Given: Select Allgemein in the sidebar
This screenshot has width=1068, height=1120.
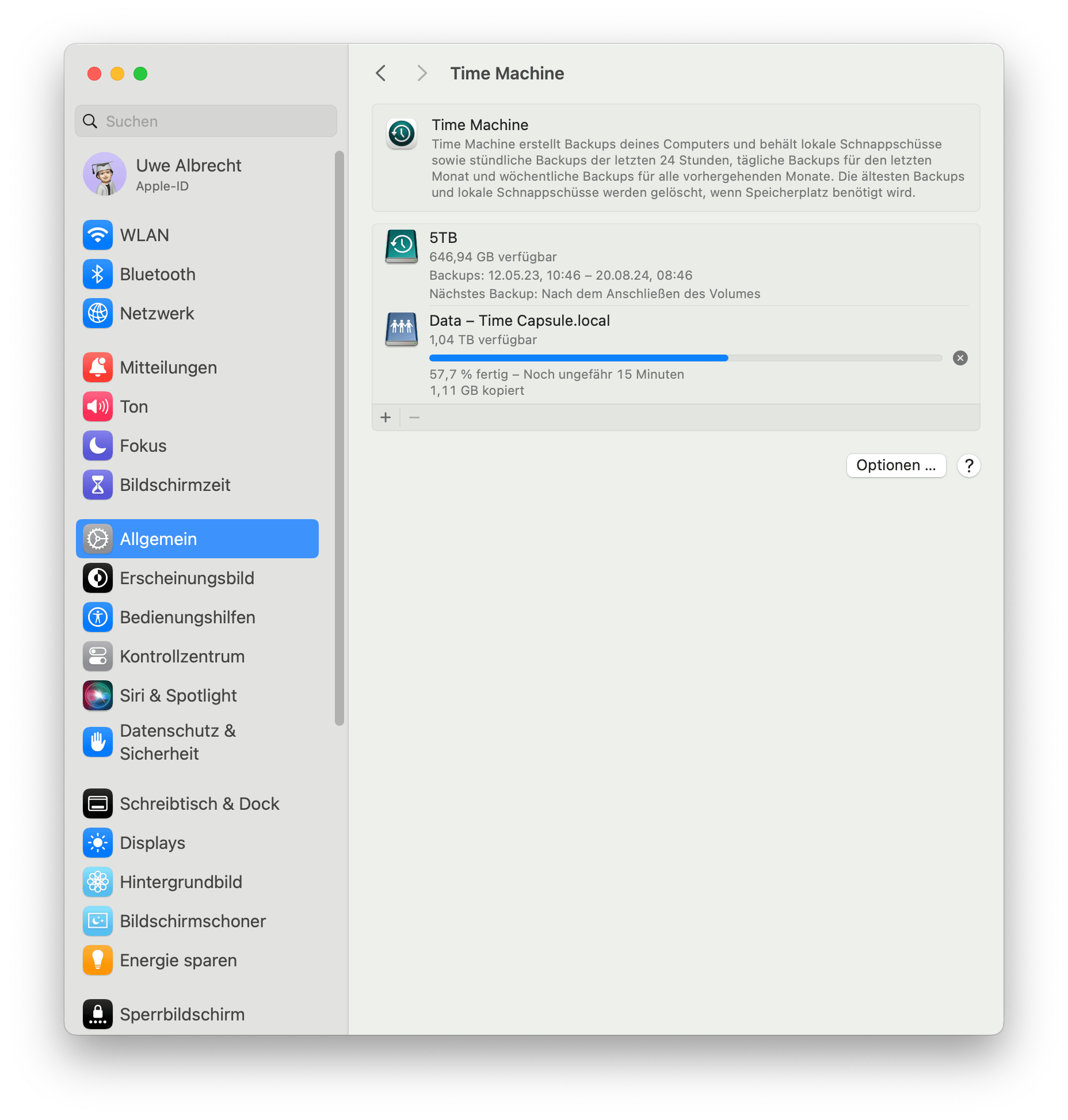Looking at the screenshot, I should point(159,539).
